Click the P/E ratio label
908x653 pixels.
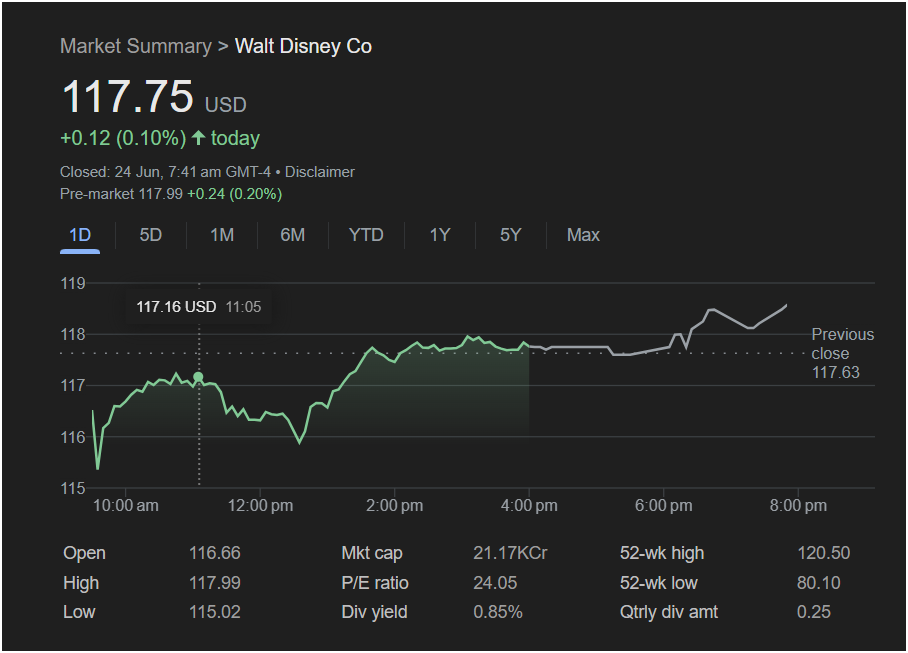tap(375, 583)
